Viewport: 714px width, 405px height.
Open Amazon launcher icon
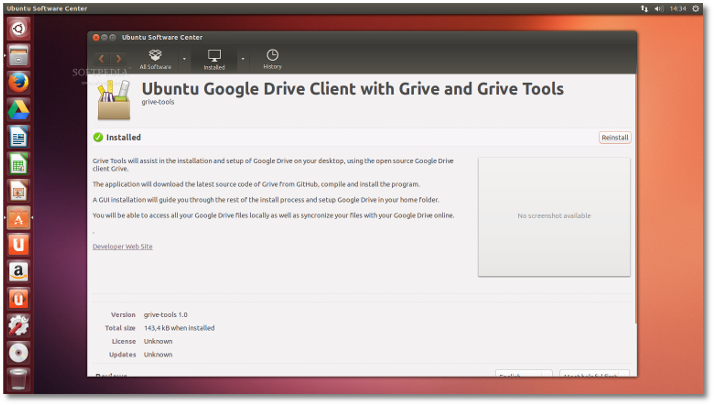[x=18, y=271]
